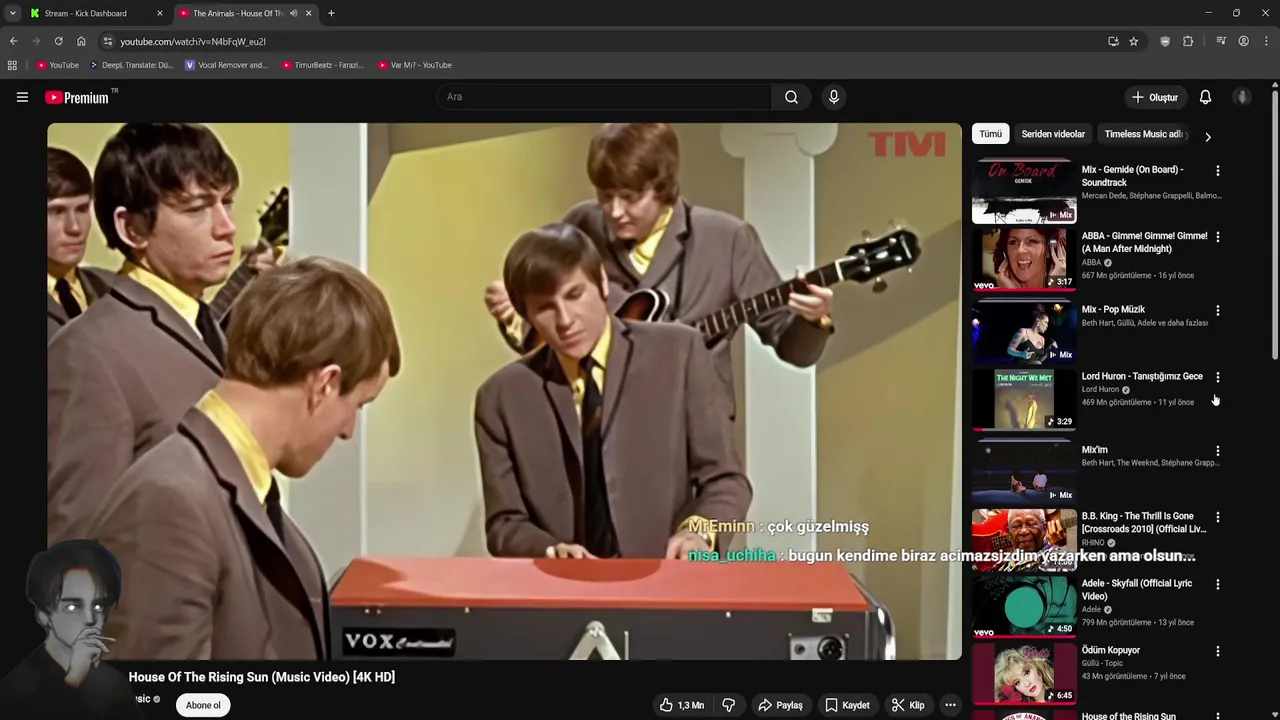1280x720 pixels.
Task: Open the apps grid in bookmarks bar
Action: (x=12, y=65)
